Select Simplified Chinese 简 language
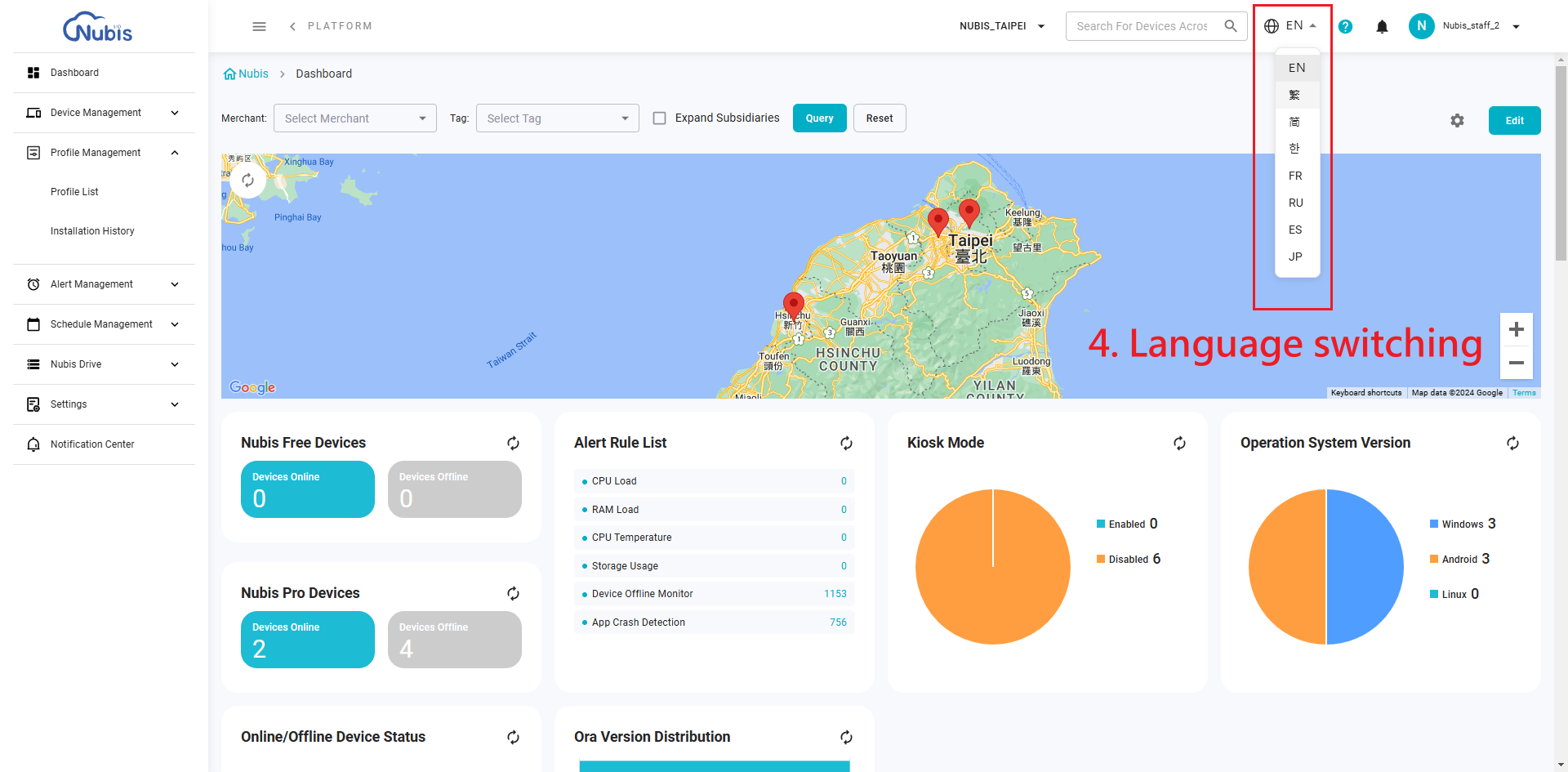This screenshot has height=772, width=1568. point(1297,122)
